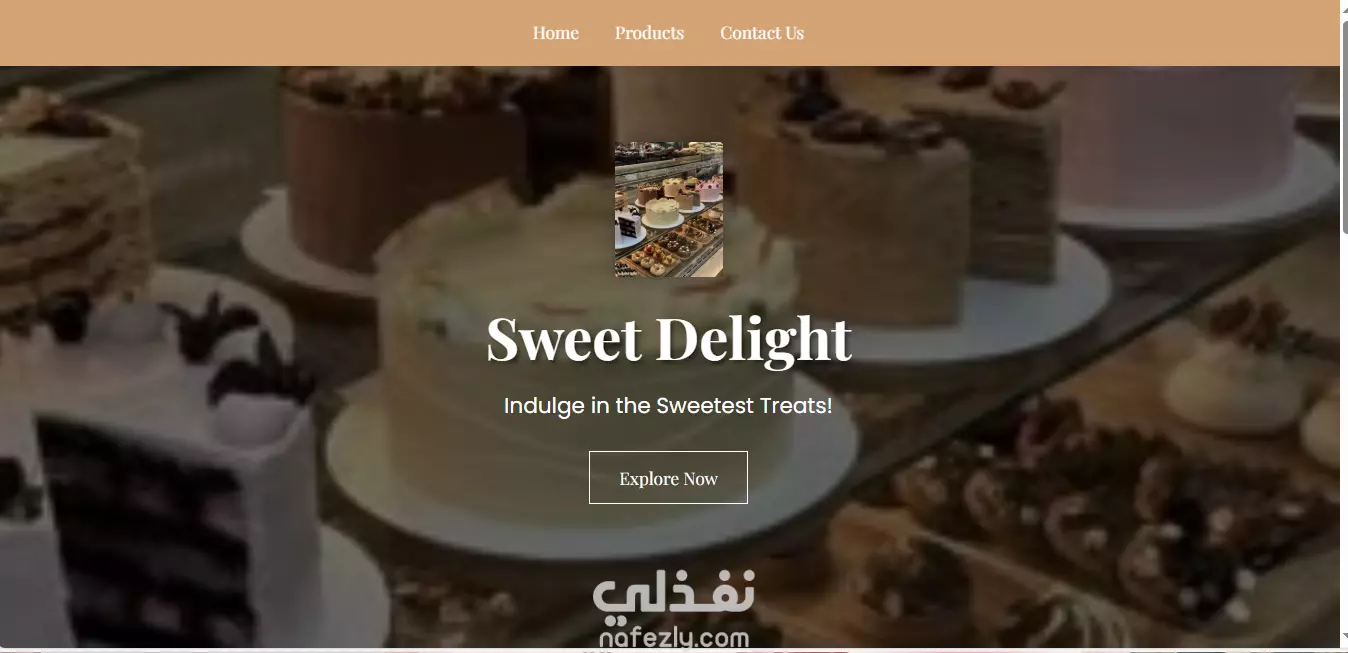Click the Sweet Delight heading
Screen dimensions: 1348x653
tap(669, 339)
